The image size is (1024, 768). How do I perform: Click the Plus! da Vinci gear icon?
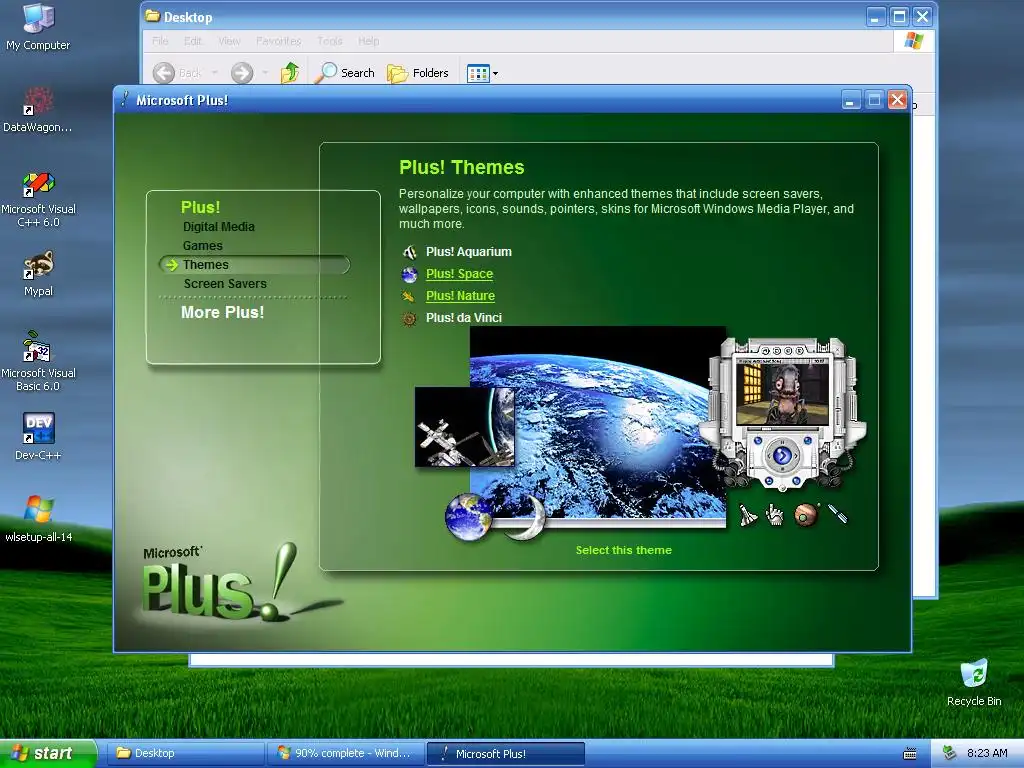409,319
